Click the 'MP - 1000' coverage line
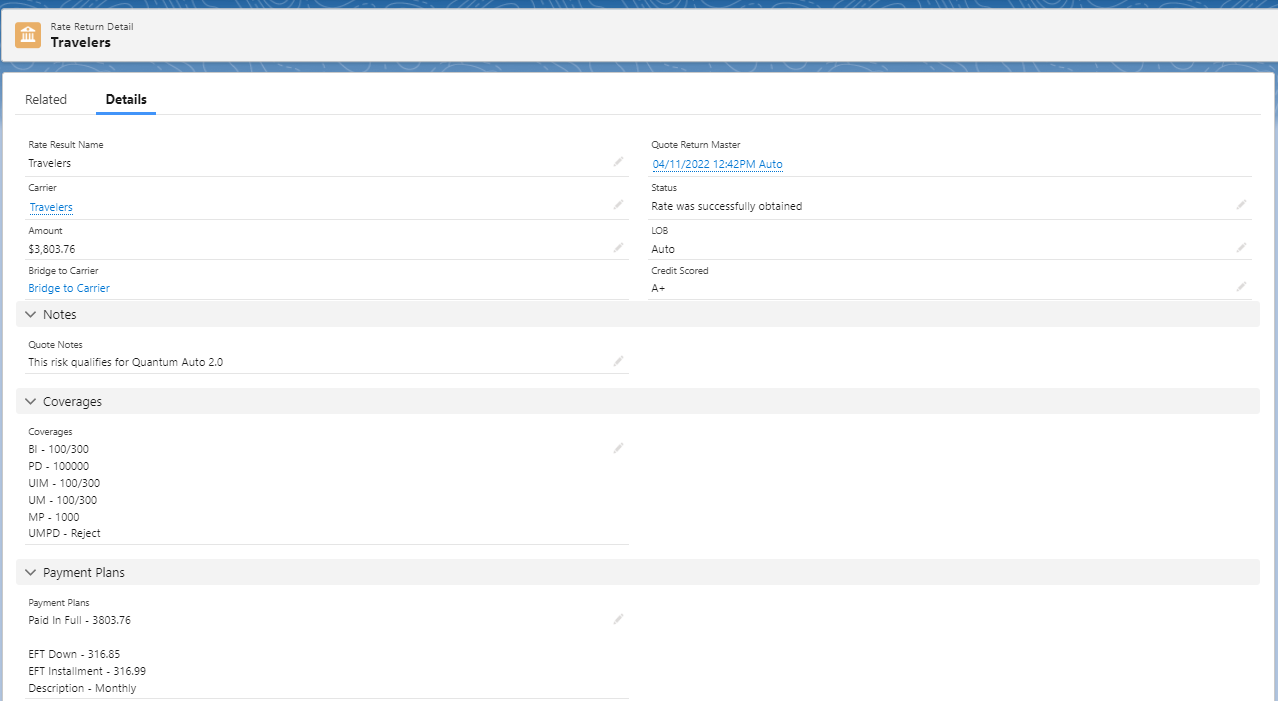Image resolution: width=1278 pixels, height=701 pixels. pyautogui.click(x=54, y=517)
